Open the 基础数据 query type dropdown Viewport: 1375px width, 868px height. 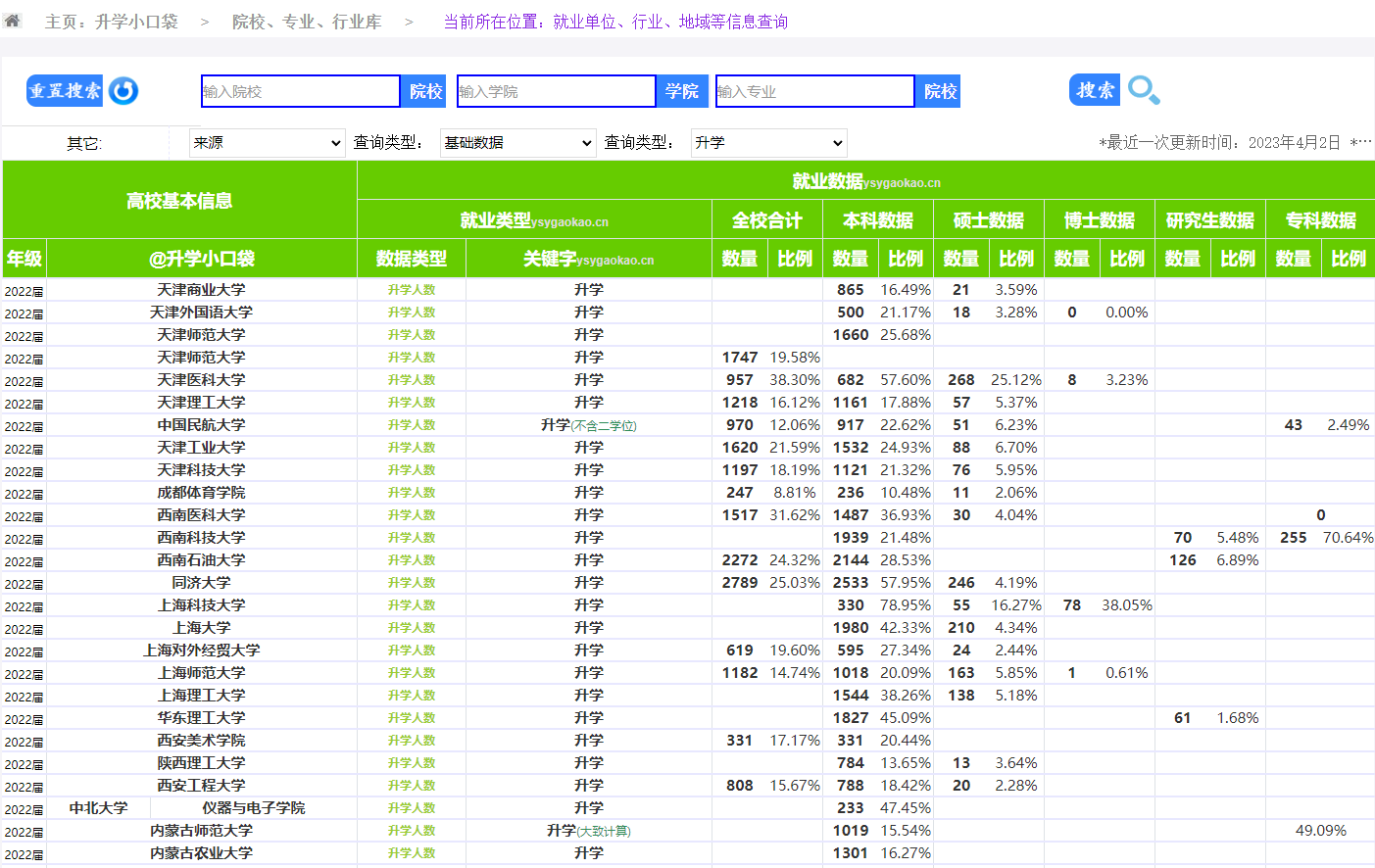pos(517,143)
